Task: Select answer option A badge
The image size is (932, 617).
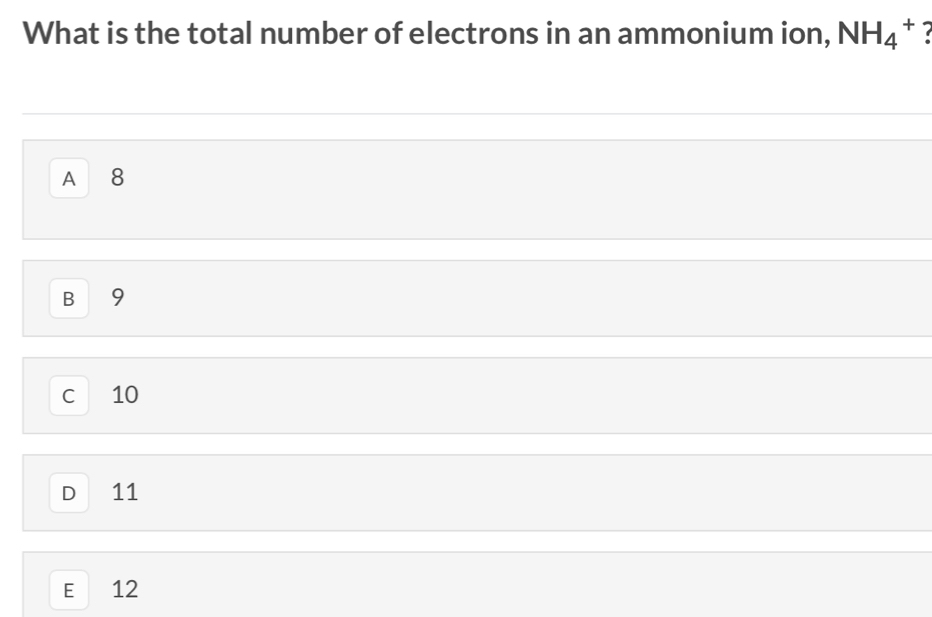Action: pos(69,178)
